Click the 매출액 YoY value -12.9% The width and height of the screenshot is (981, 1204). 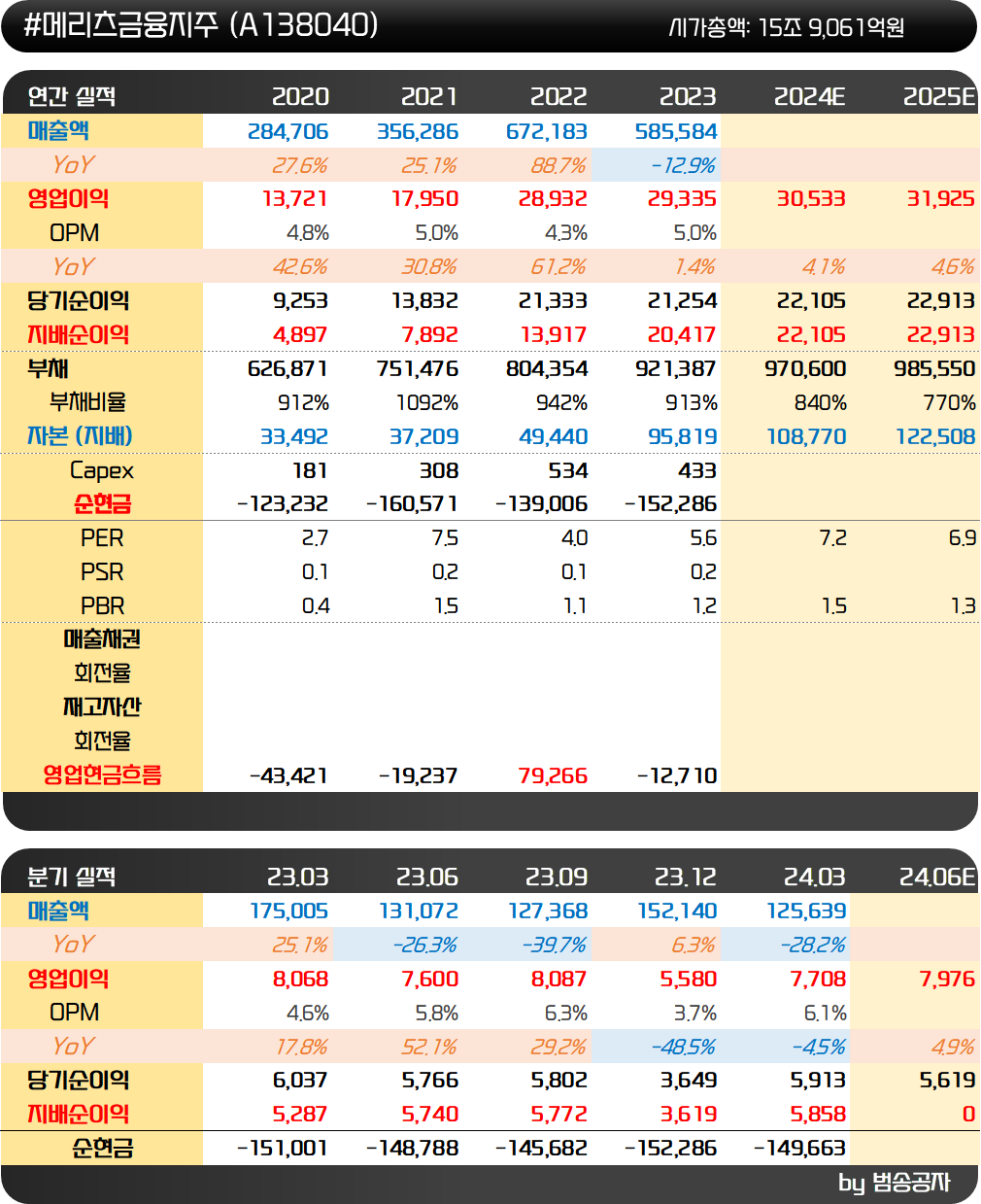683,165
